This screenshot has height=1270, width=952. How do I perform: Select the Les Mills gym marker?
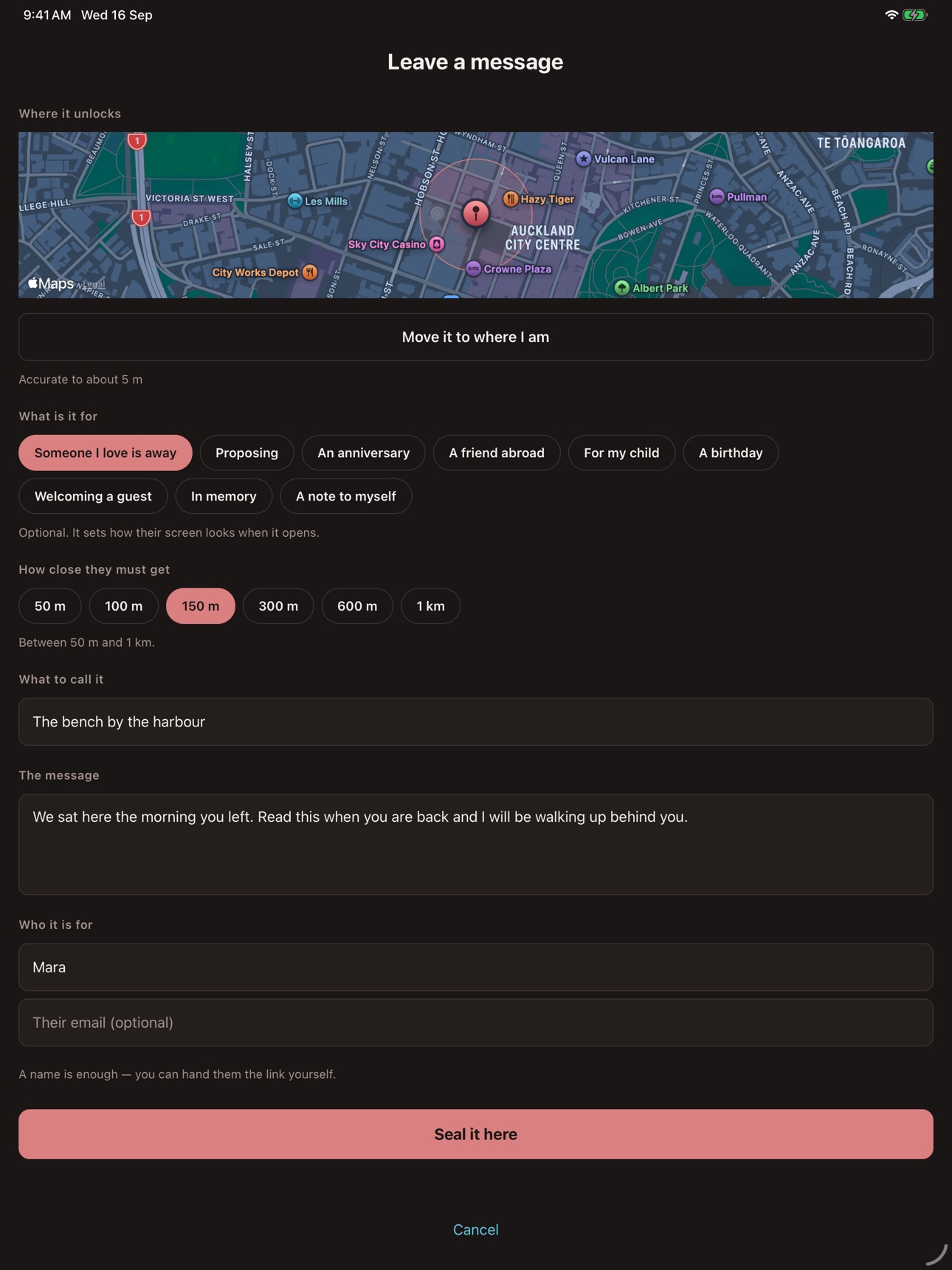click(294, 201)
